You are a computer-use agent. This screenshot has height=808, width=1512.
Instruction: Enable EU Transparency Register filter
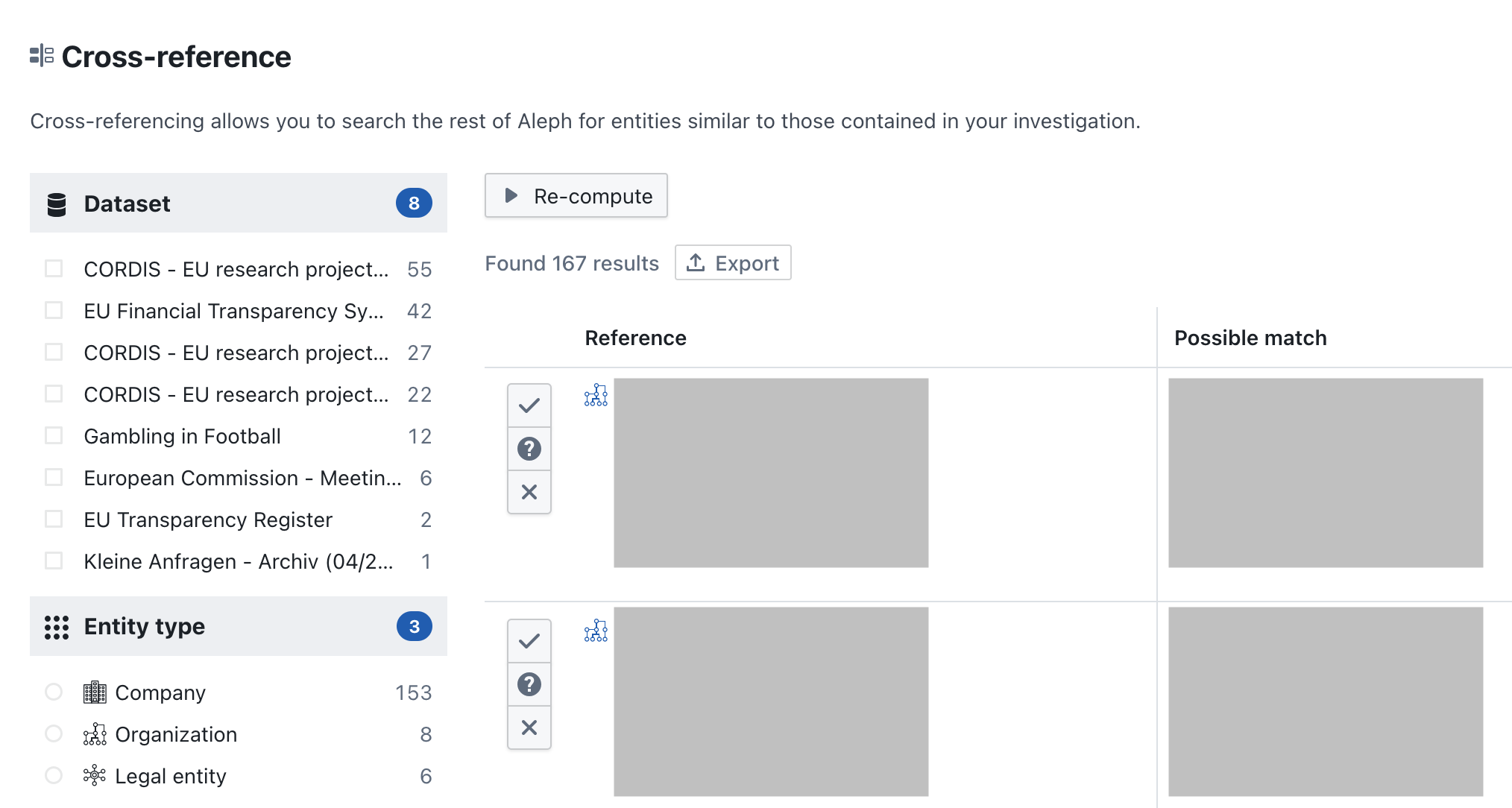click(x=54, y=519)
